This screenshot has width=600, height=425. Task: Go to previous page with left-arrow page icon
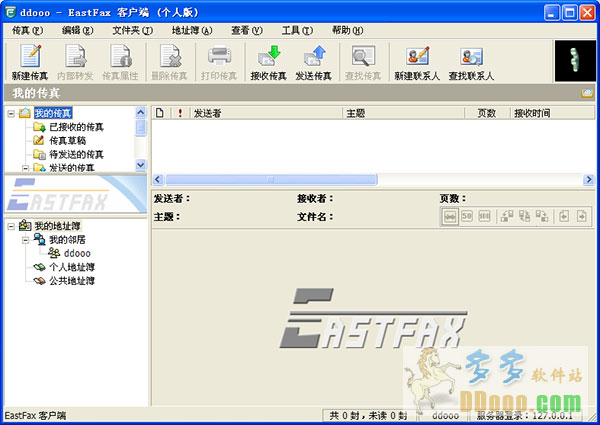tap(564, 216)
